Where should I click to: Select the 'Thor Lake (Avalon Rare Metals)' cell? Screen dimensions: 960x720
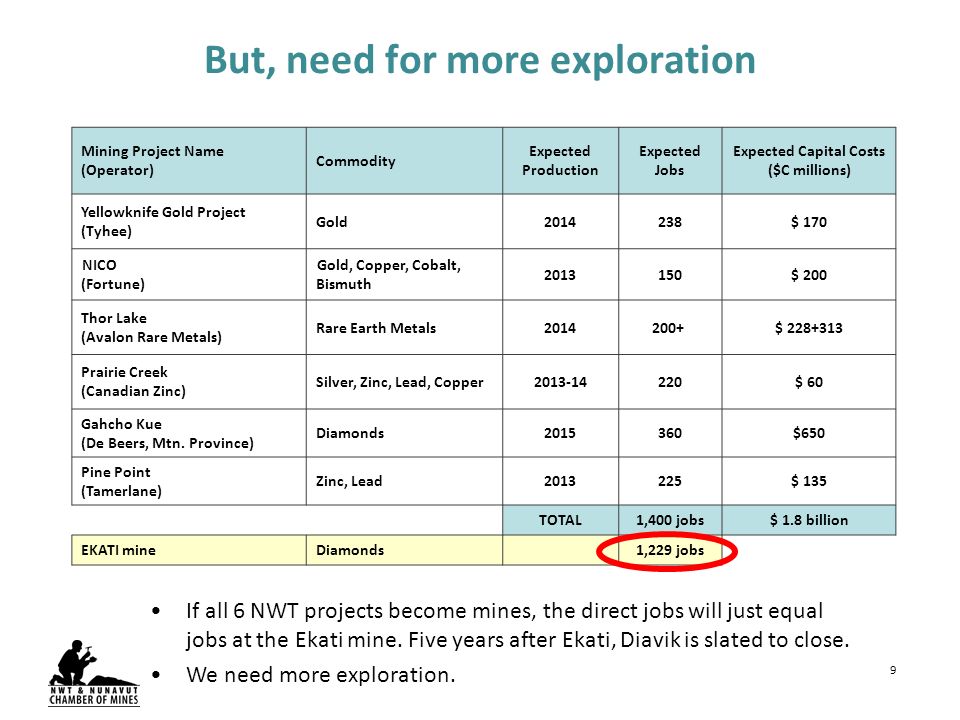click(189, 328)
